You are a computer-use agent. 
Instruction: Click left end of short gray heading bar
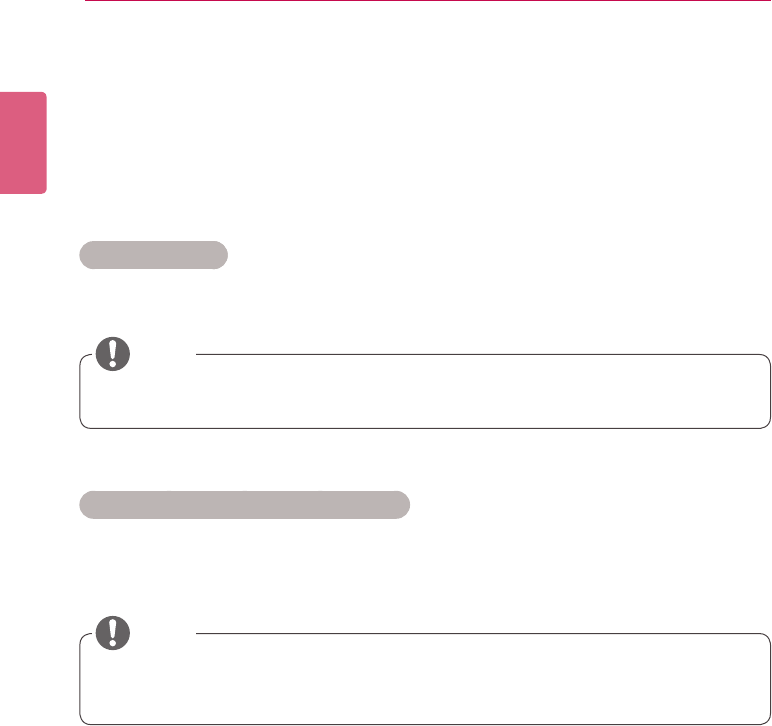pos(85,255)
